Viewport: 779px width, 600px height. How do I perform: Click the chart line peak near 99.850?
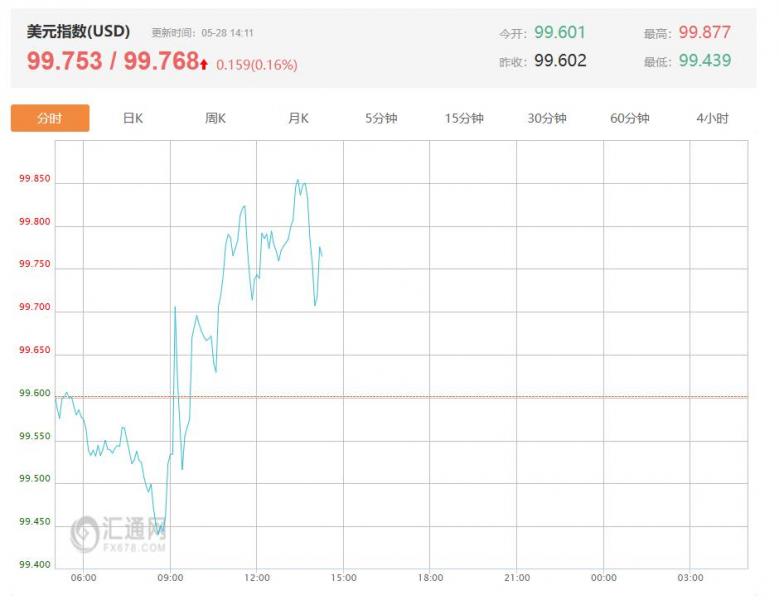point(298,180)
